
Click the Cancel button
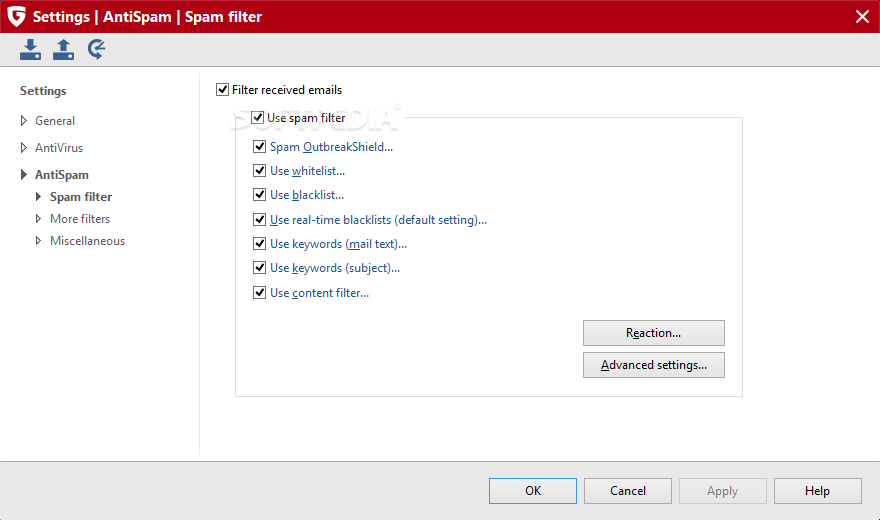tap(628, 491)
